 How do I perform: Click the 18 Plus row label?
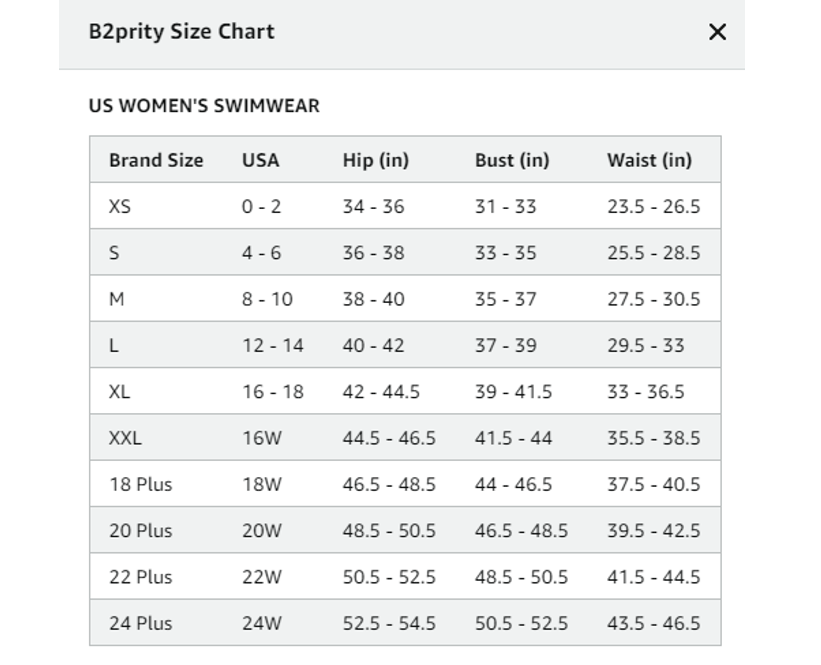(140, 484)
